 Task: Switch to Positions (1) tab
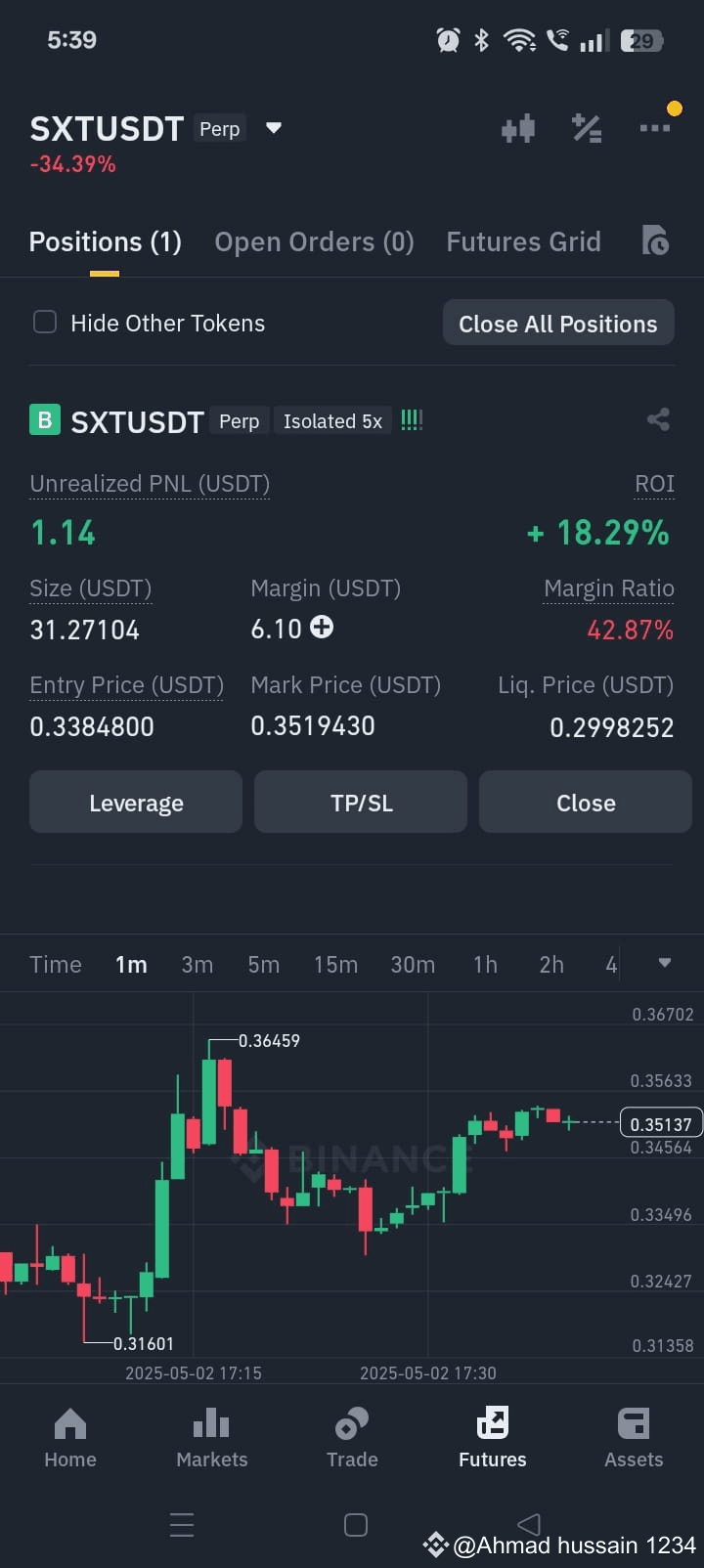106,241
